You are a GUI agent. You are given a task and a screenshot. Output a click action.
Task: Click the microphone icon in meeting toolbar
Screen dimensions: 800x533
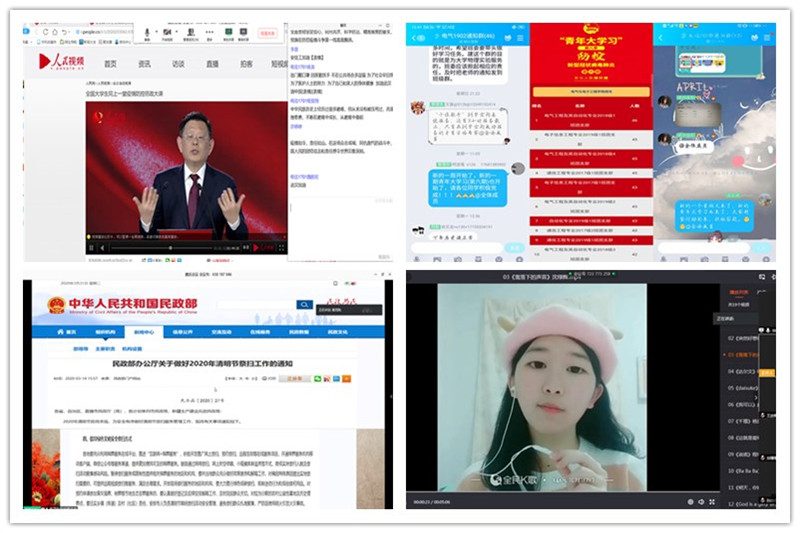148,32
